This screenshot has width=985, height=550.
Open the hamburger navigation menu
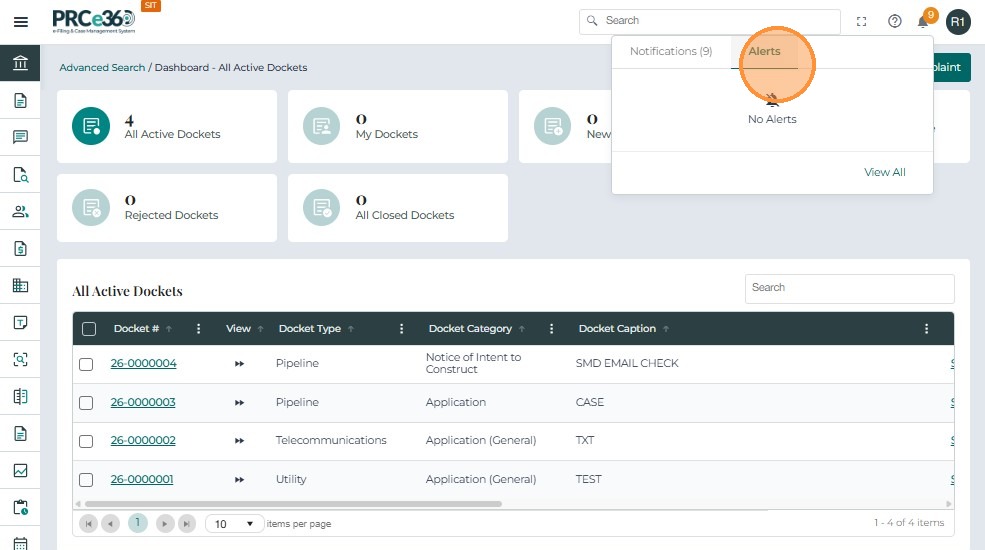[x=20, y=22]
